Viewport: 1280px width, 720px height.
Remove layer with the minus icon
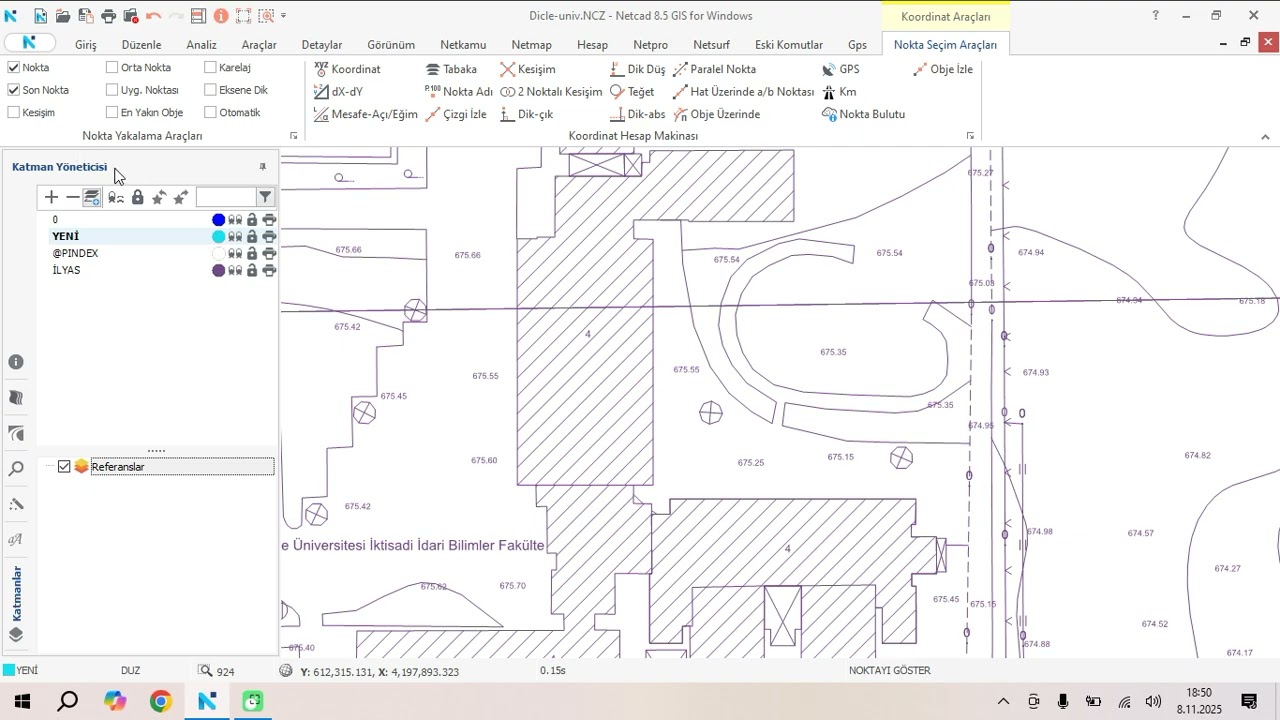click(x=72, y=197)
